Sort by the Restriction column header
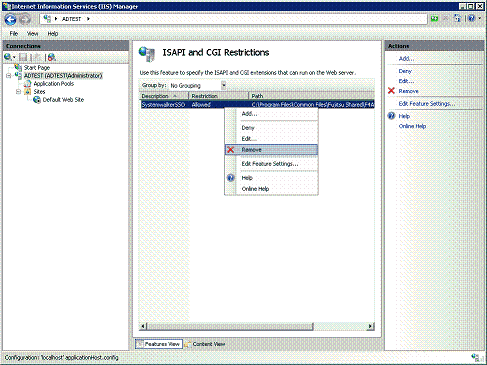Image resolution: width=487 pixels, height=365 pixels. tap(219, 96)
